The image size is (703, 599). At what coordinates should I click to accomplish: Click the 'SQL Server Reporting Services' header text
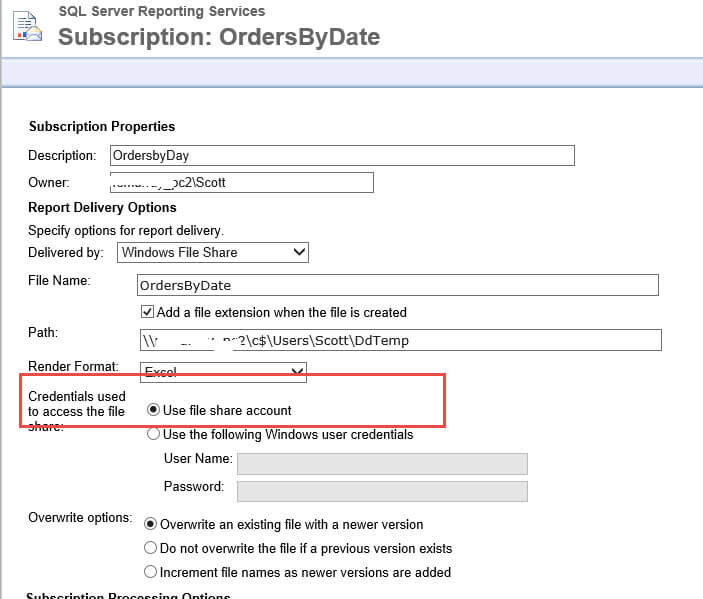click(162, 11)
